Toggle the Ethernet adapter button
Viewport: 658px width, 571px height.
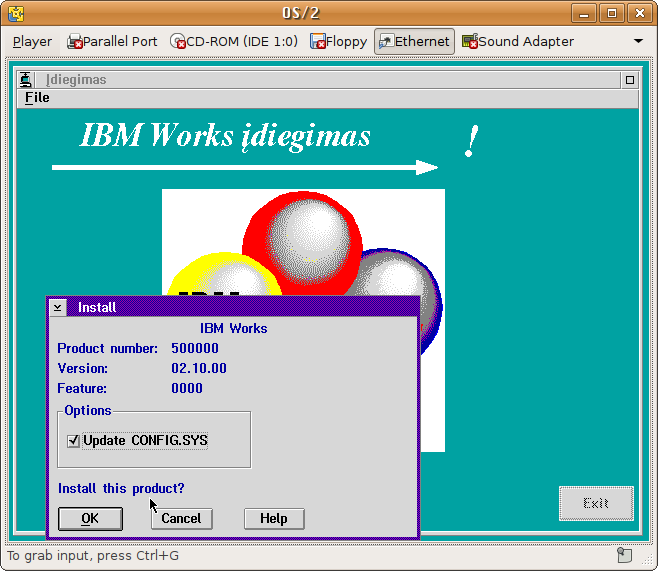[x=414, y=42]
